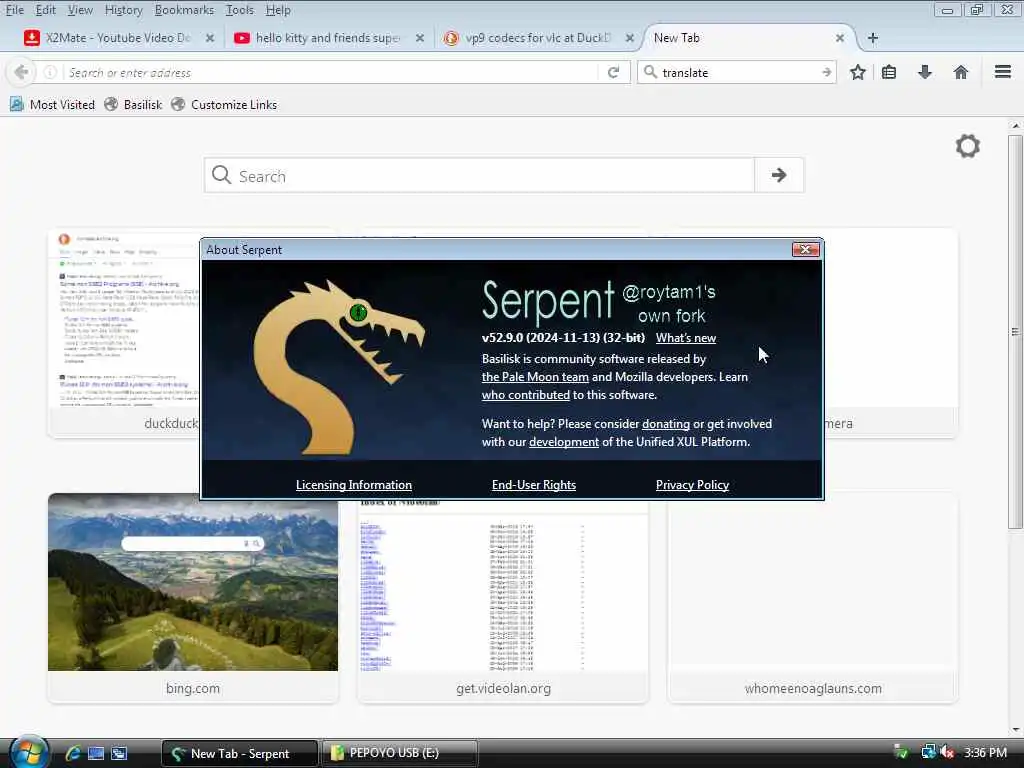Open a new tab with plus button

coord(872,38)
